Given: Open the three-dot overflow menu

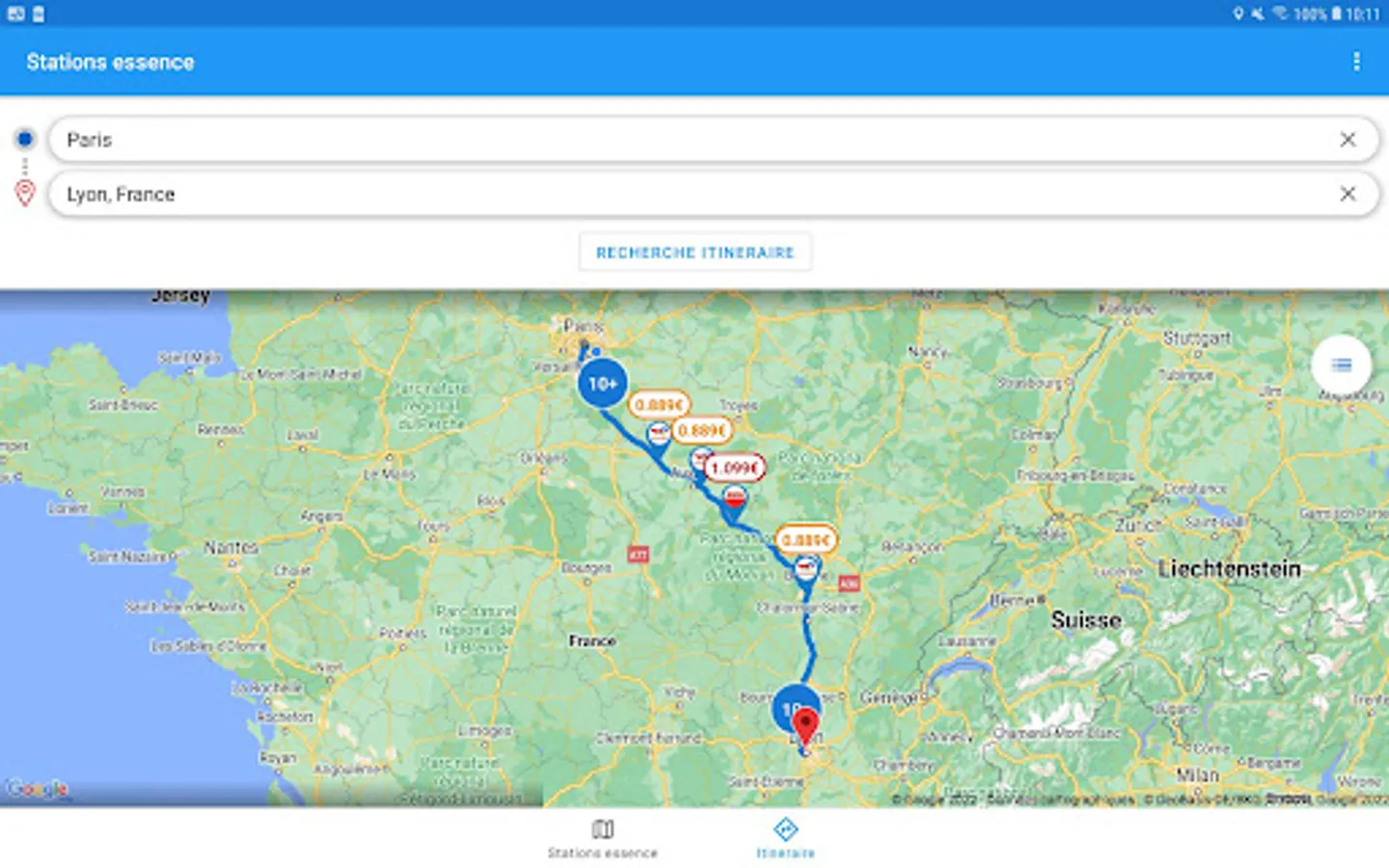Looking at the screenshot, I should point(1356,62).
